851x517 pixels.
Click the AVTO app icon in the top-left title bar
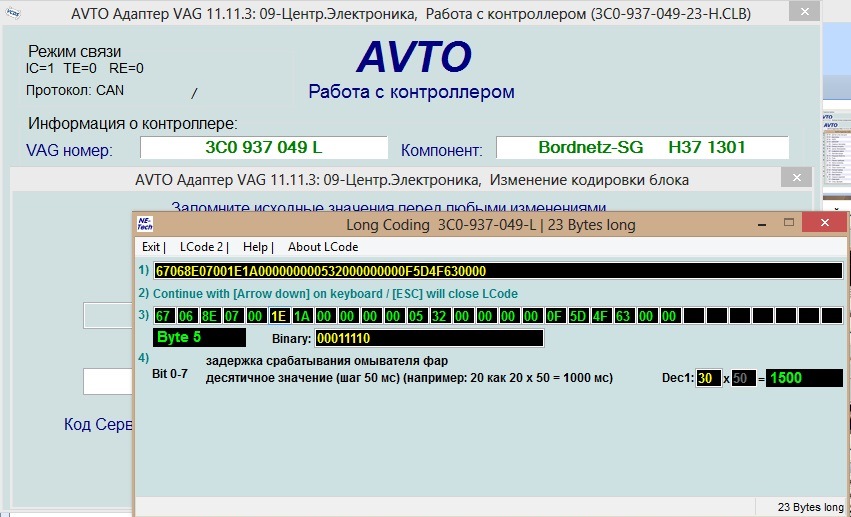point(12,13)
